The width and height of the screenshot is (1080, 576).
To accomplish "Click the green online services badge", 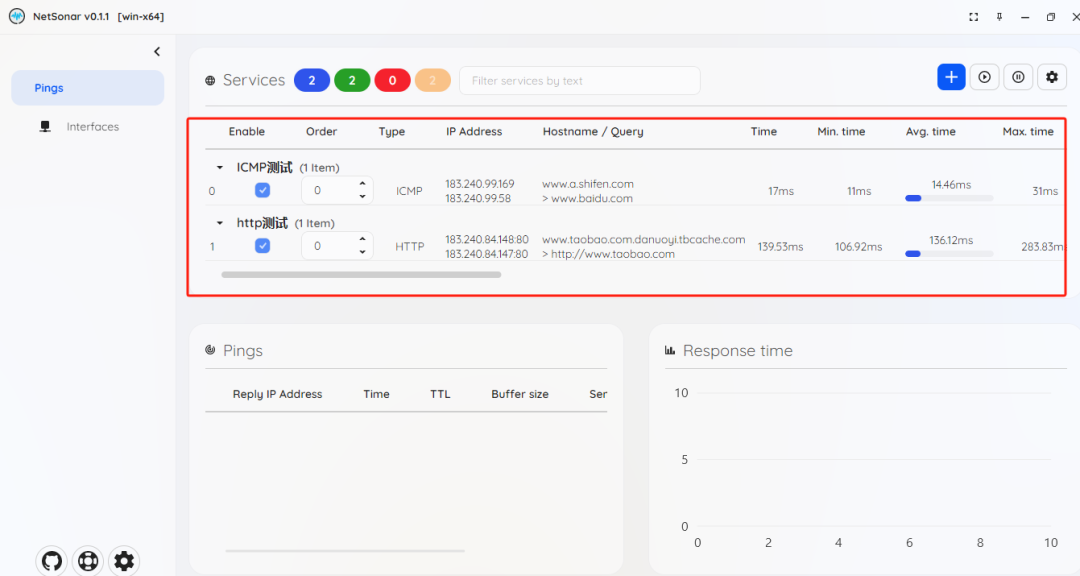I will (352, 81).
